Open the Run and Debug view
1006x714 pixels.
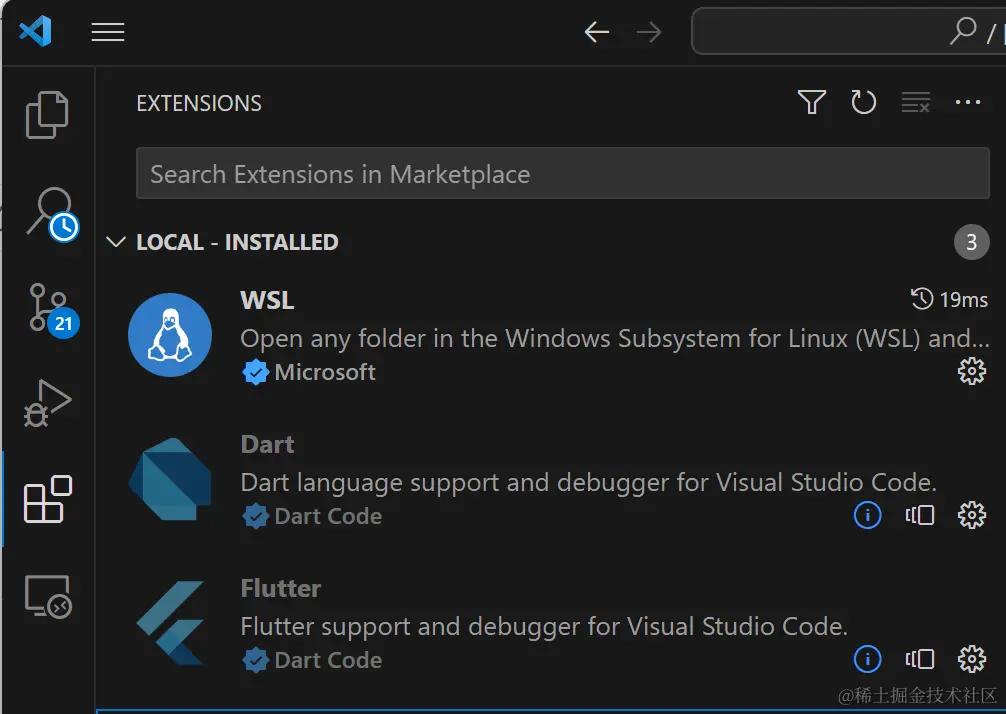[x=47, y=403]
